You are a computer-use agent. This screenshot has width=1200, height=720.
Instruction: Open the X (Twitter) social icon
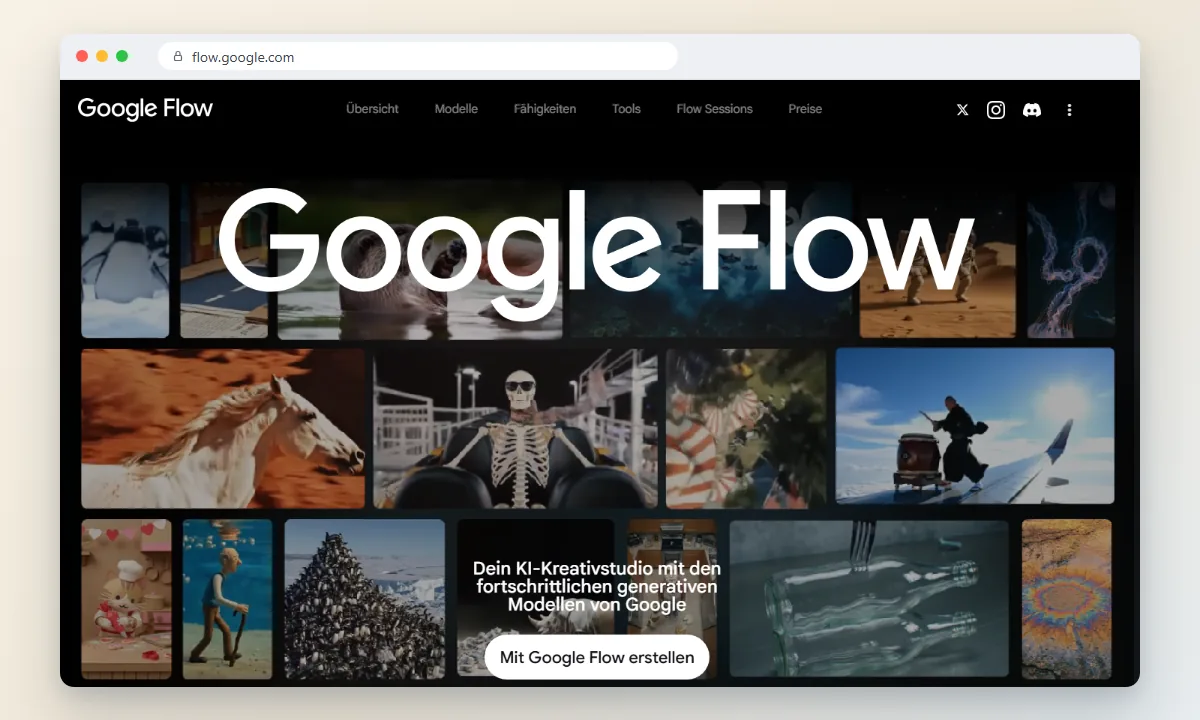pos(962,110)
